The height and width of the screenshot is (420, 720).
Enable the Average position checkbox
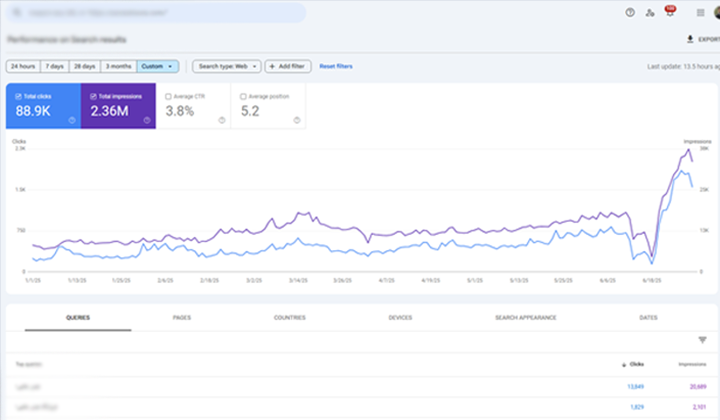point(242,97)
